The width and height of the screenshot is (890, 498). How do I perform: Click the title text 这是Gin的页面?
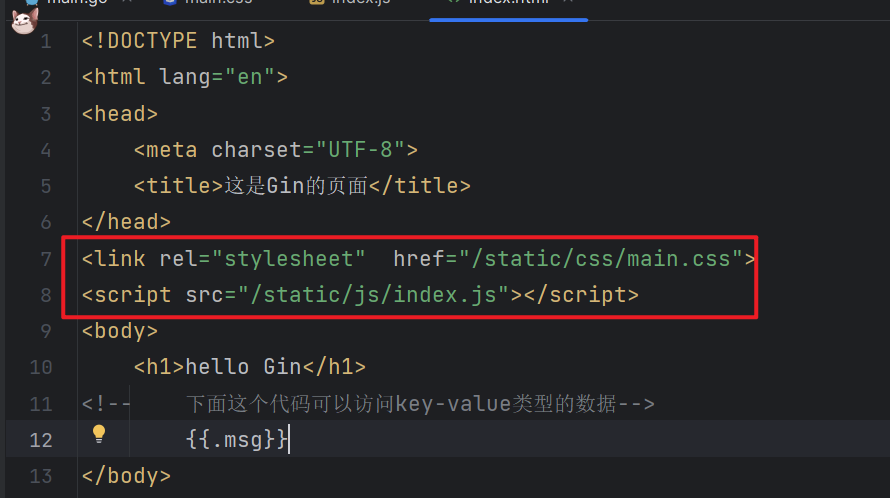coord(296,186)
